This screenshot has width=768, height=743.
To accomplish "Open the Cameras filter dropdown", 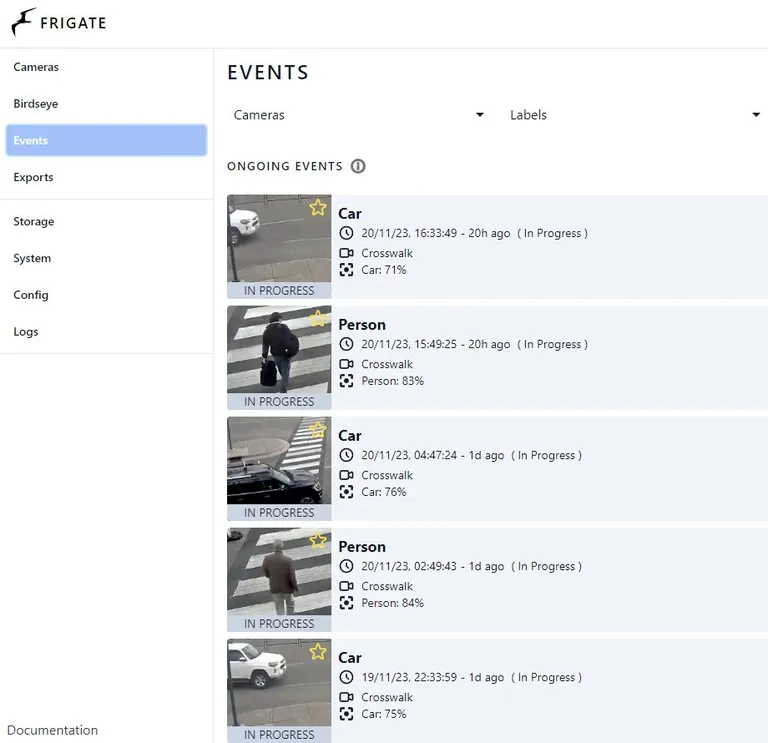I will tap(358, 115).
